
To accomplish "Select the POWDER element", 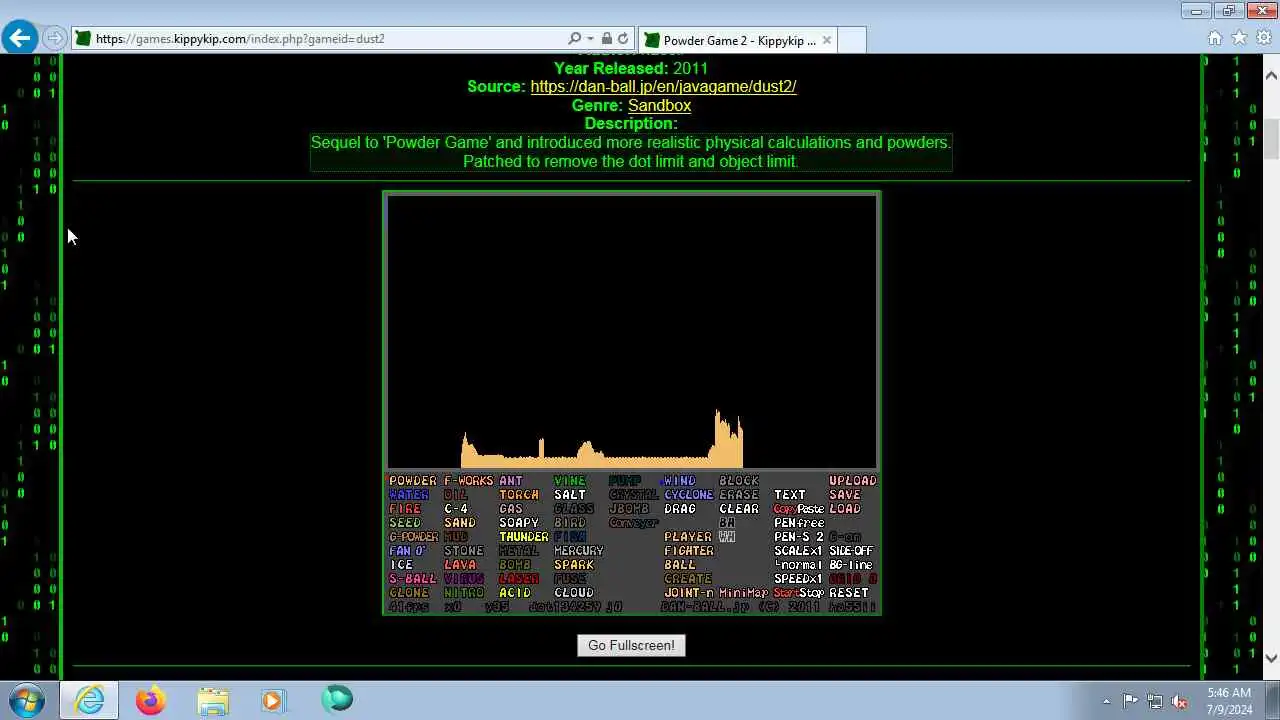I will [413, 481].
